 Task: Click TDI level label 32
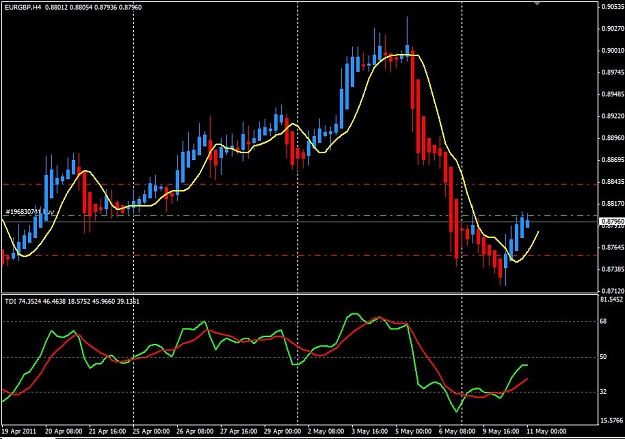point(603,392)
